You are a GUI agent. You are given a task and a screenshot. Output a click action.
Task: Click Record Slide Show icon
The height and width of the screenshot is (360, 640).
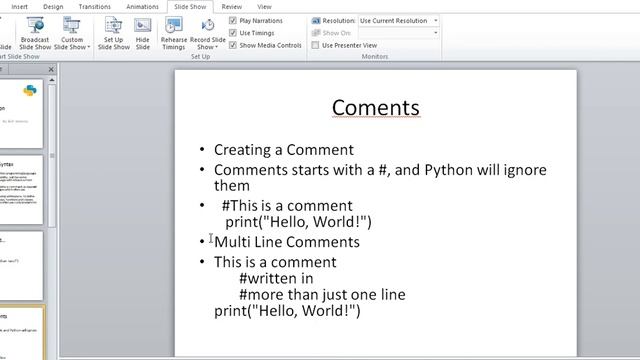pos(208,25)
